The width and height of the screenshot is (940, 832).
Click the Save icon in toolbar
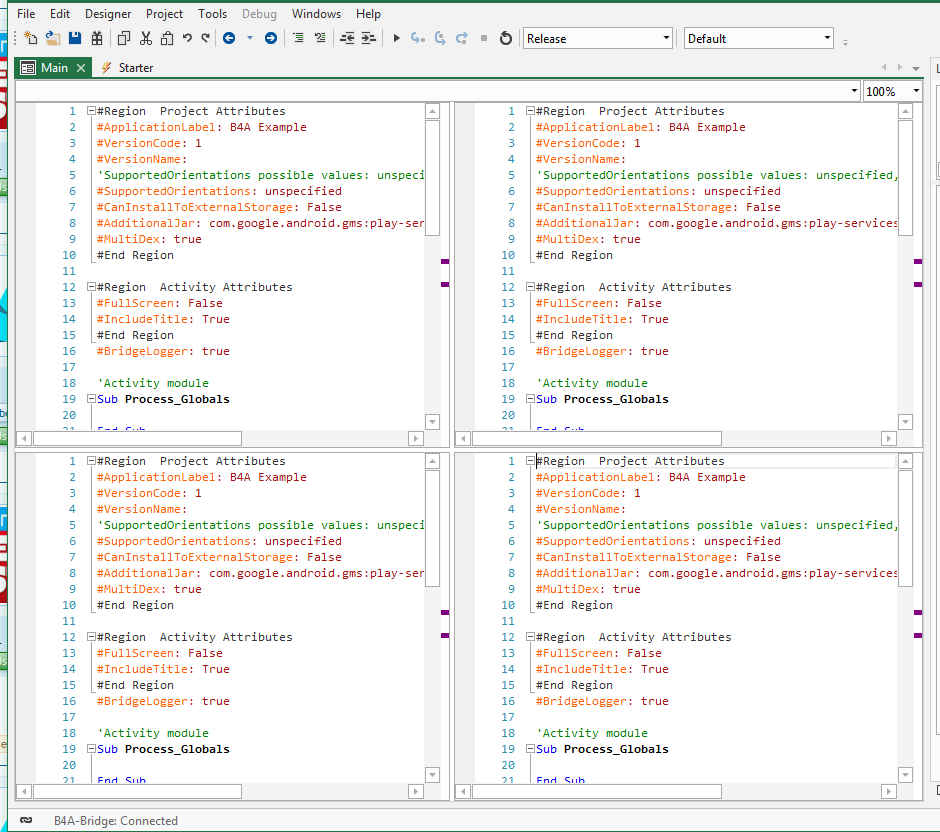click(75, 38)
